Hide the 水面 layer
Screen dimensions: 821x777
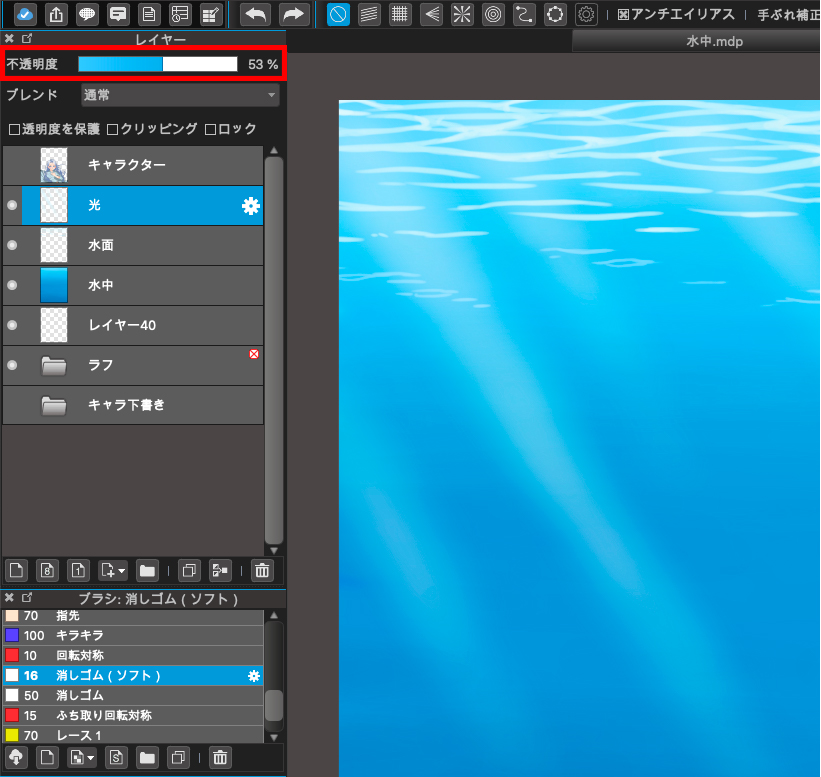click(x=12, y=245)
